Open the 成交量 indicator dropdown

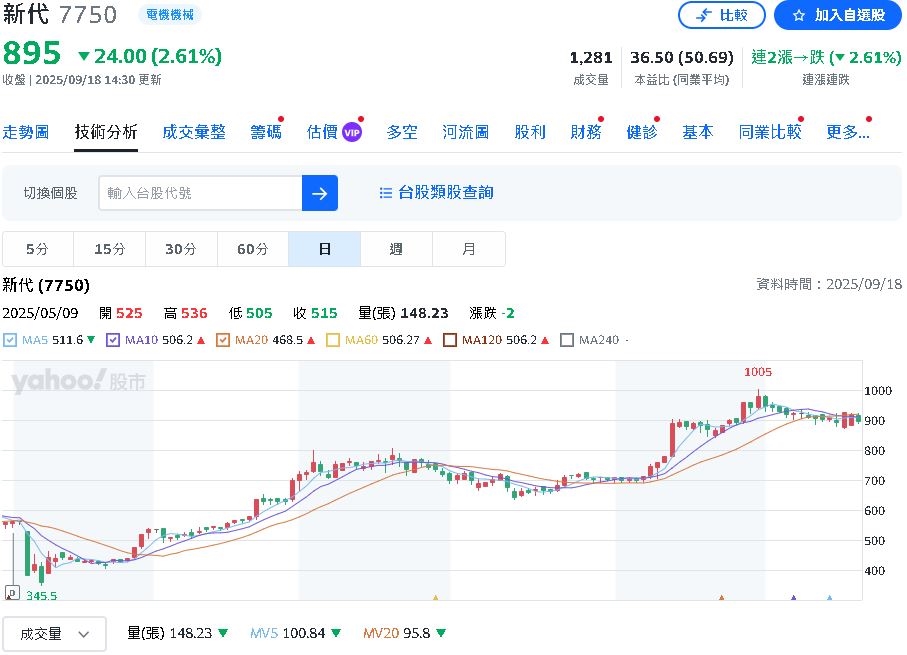(x=54, y=633)
